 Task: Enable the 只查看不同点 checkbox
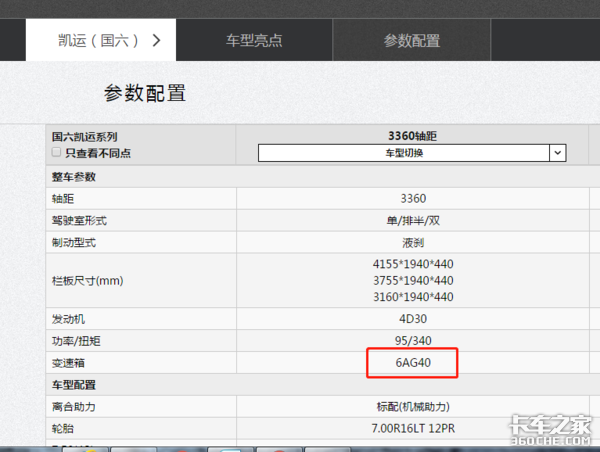[x=57, y=153]
